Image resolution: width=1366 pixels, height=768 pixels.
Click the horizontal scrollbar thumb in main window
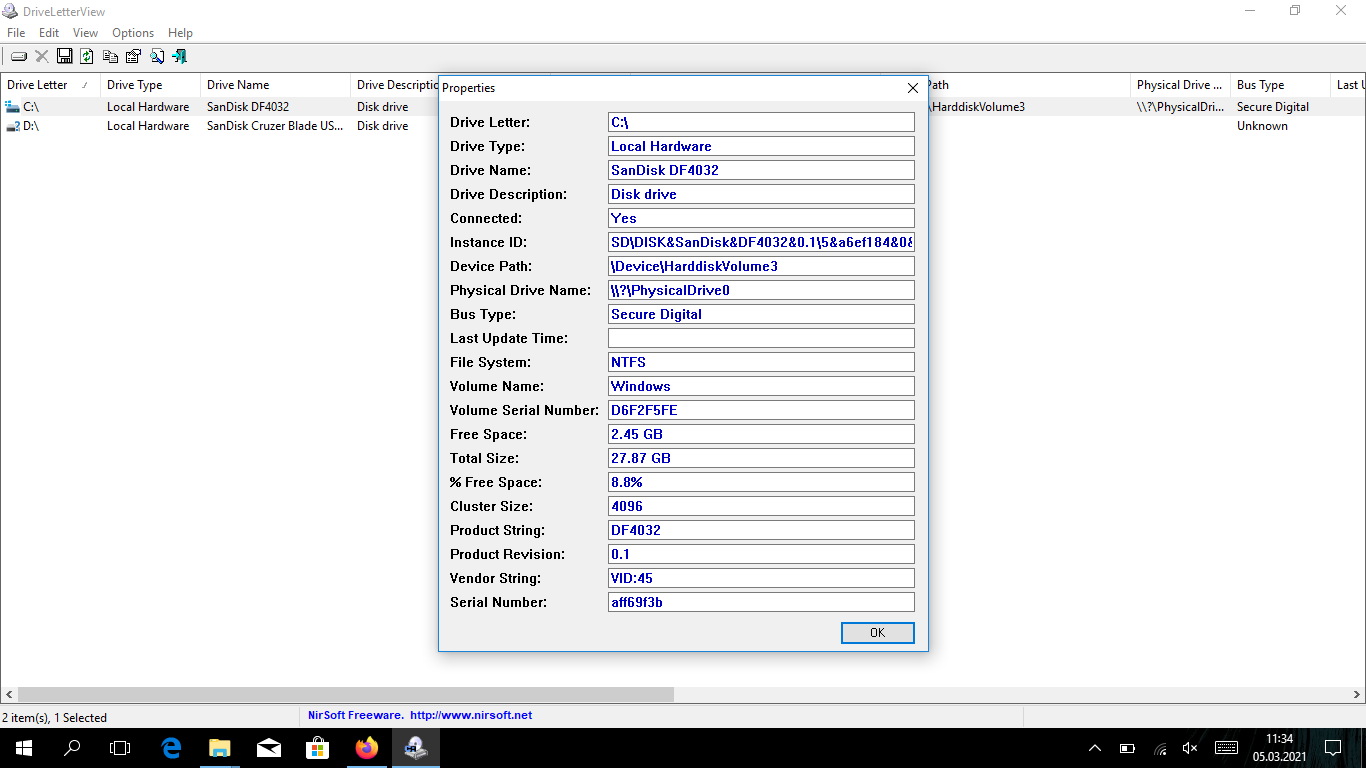(x=346, y=694)
